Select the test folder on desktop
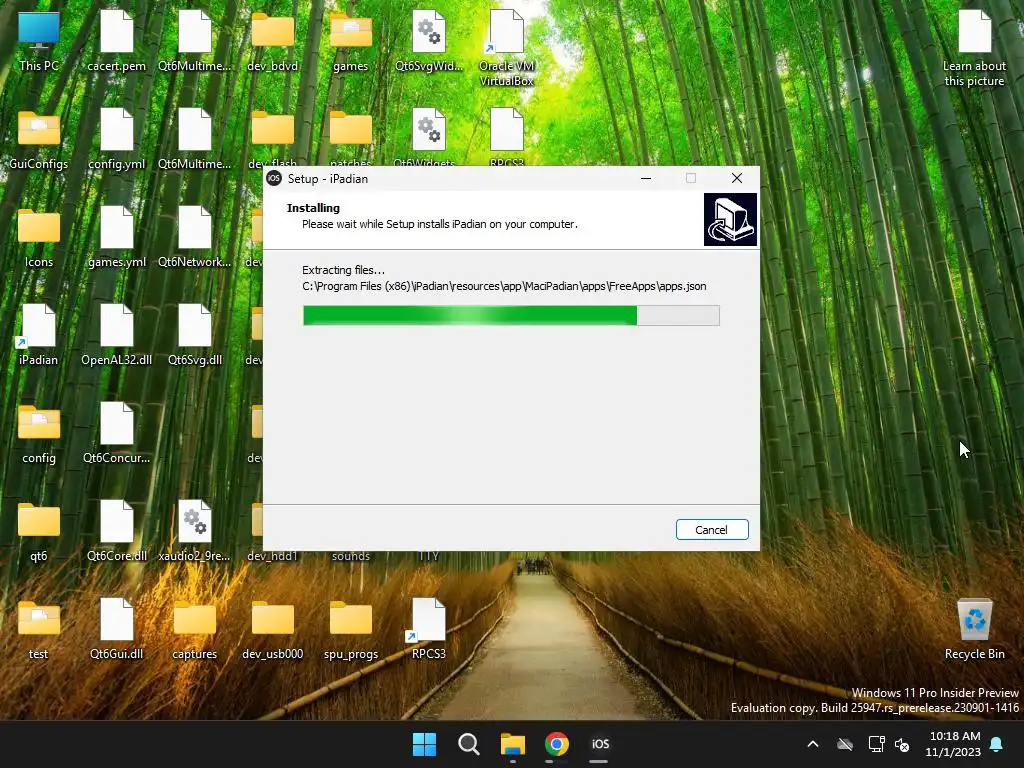Image resolution: width=1024 pixels, height=768 pixels. (39, 629)
